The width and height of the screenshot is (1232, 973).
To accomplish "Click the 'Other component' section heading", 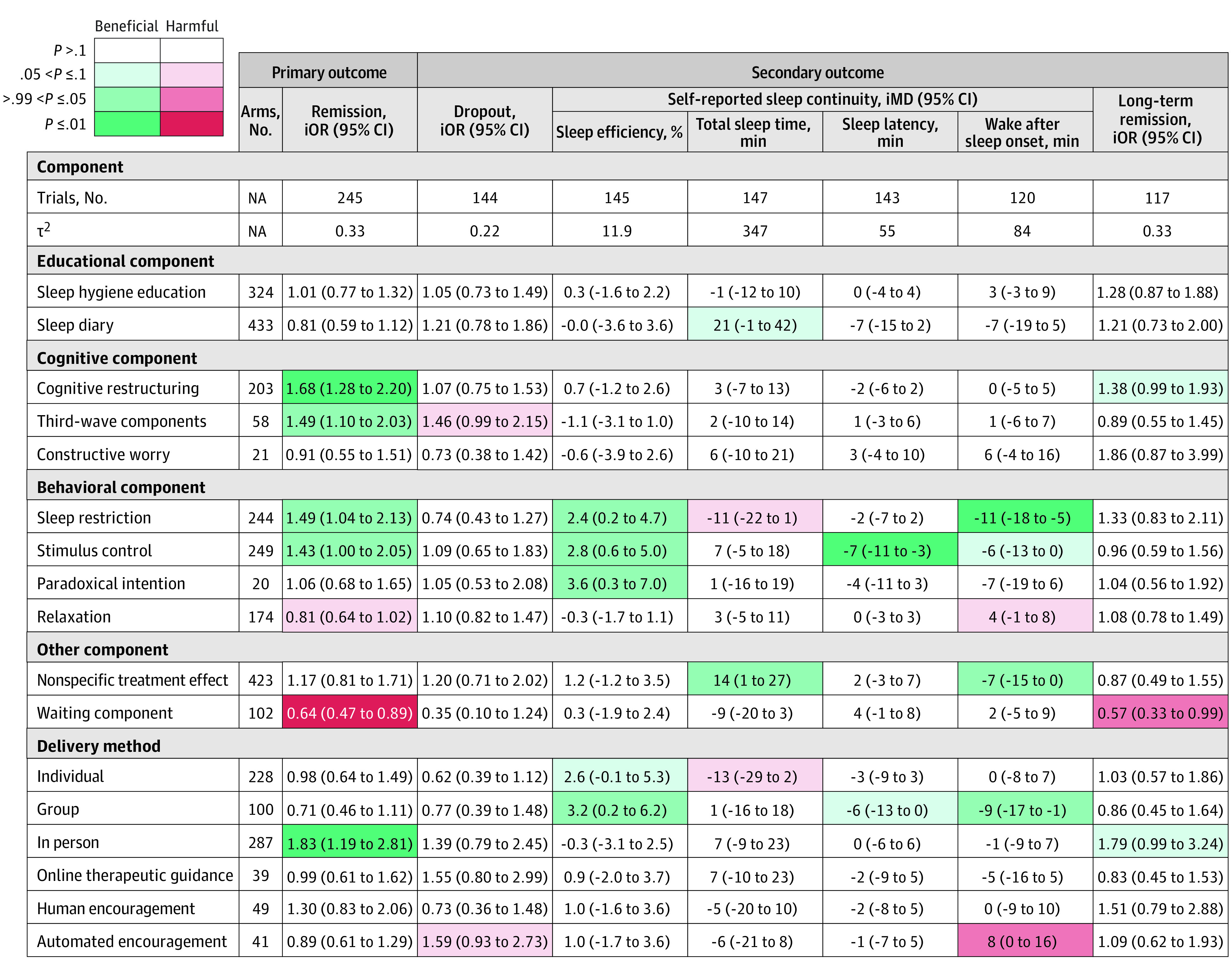I will pyautogui.click(x=103, y=649).
